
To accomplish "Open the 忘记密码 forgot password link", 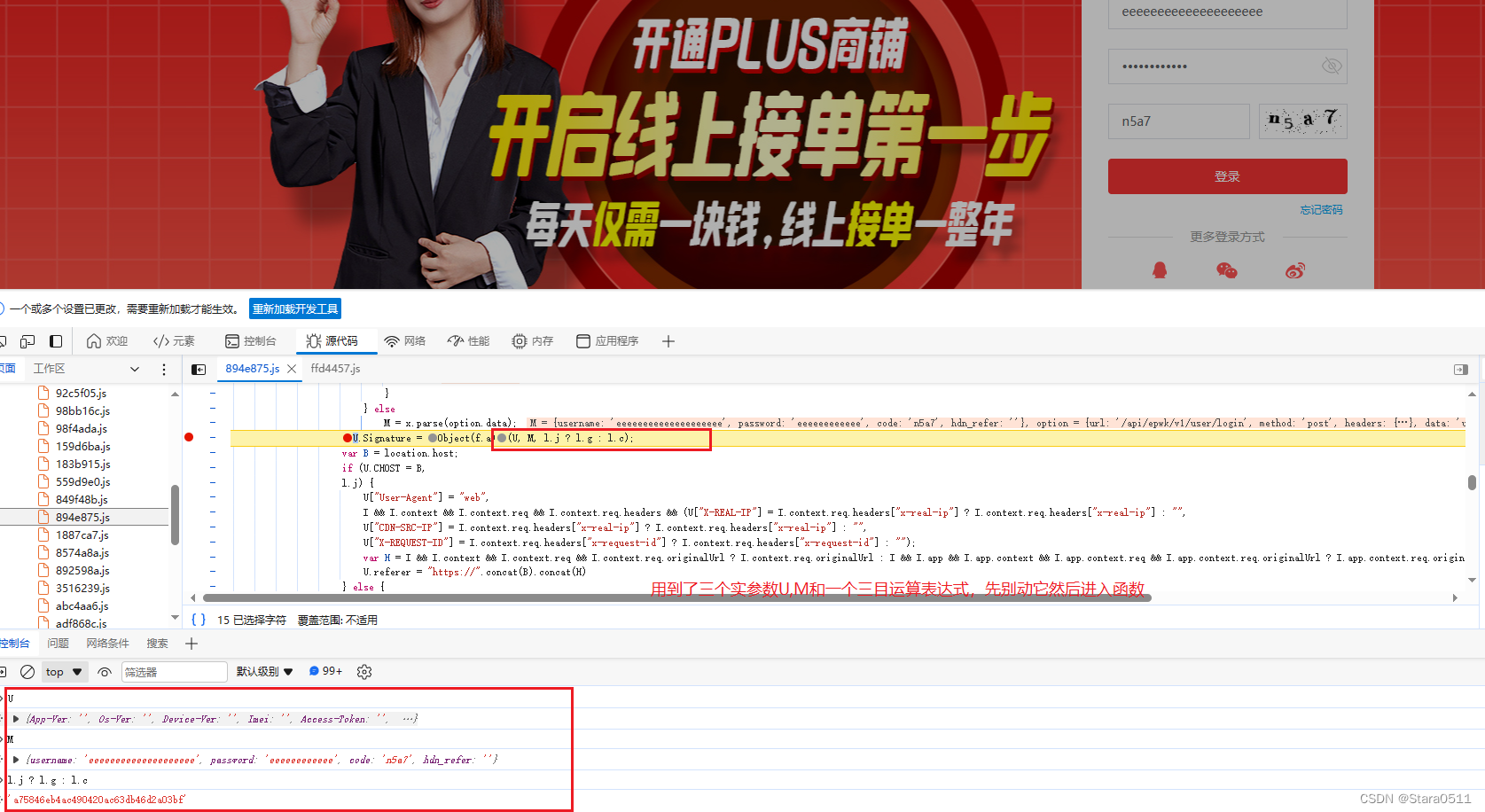I will (x=1321, y=210).
